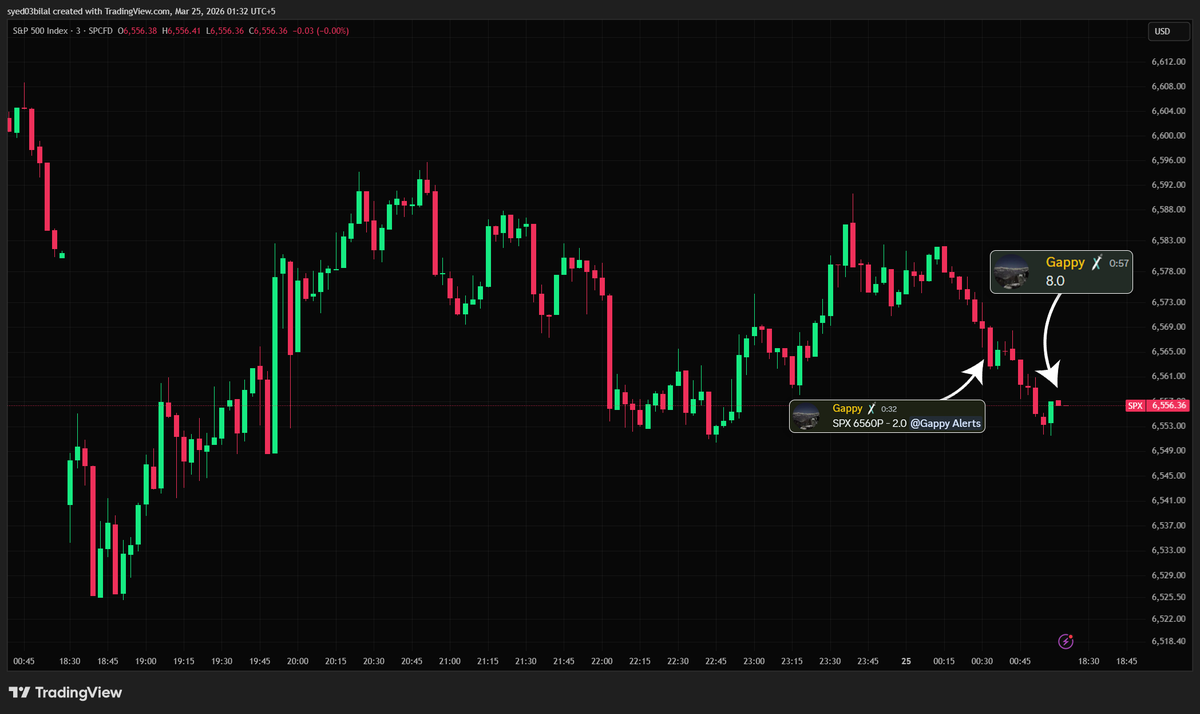
Task: Click the current price label 6,556.36
Action: tap(1168, 405)
